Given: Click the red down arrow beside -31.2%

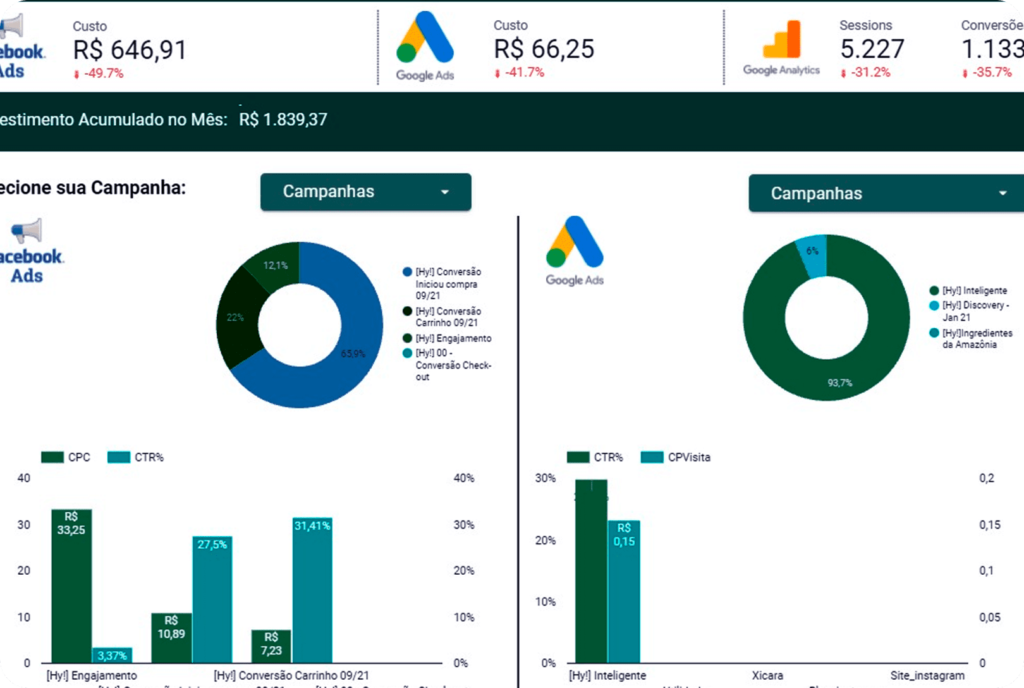Looking at the screenshot, I should (844, 74).
